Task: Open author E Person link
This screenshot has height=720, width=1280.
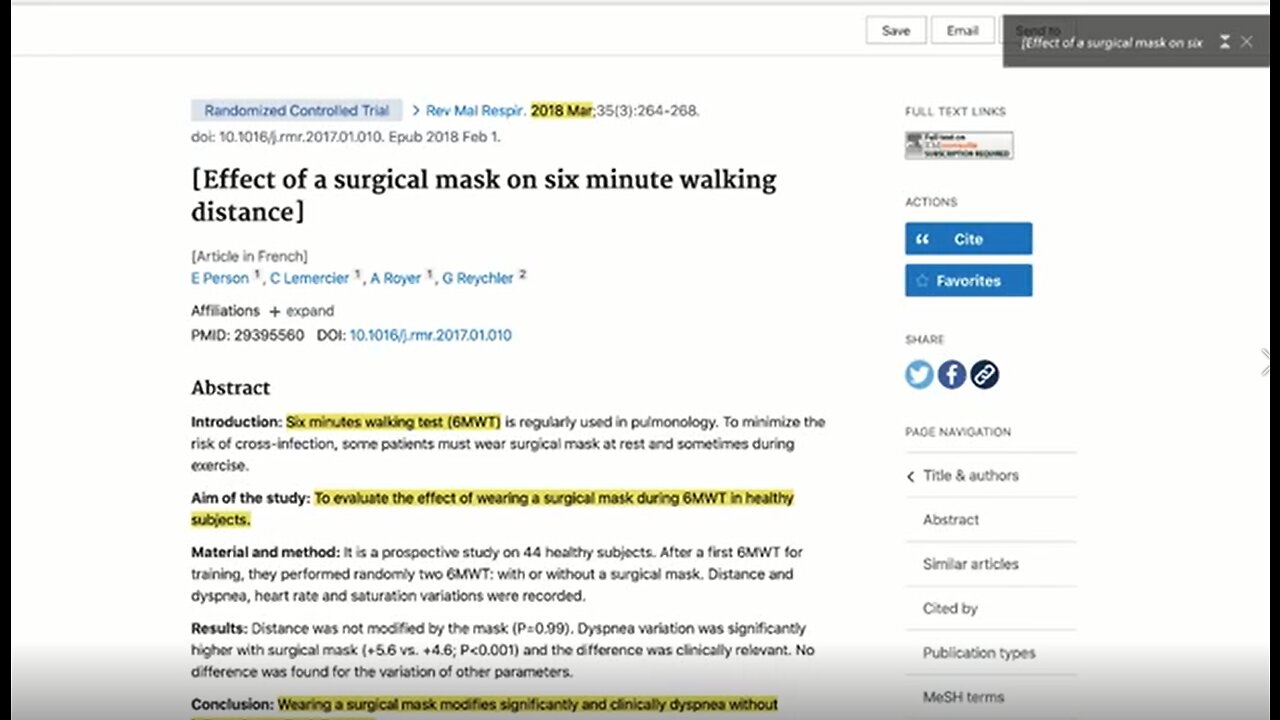Action: (x=220, y=278)
